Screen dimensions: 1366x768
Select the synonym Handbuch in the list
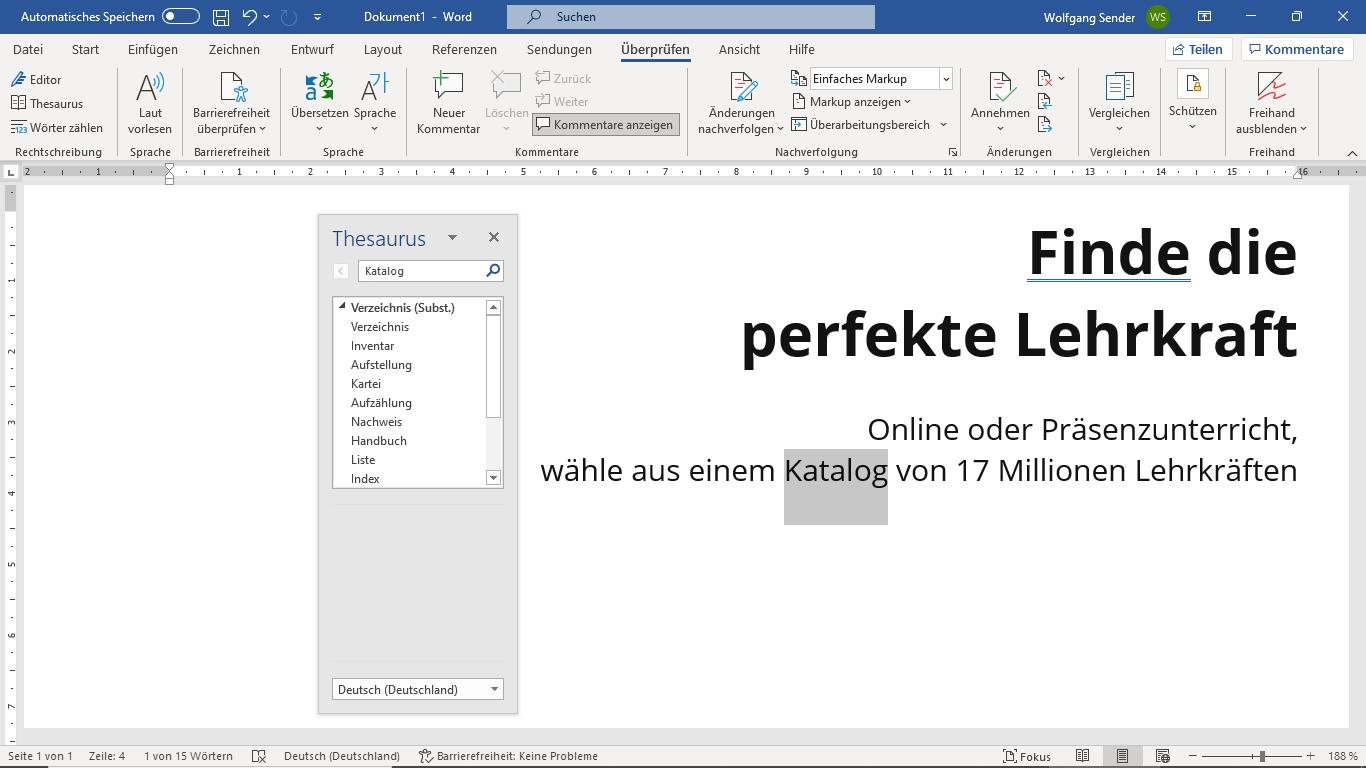[379, 441]
